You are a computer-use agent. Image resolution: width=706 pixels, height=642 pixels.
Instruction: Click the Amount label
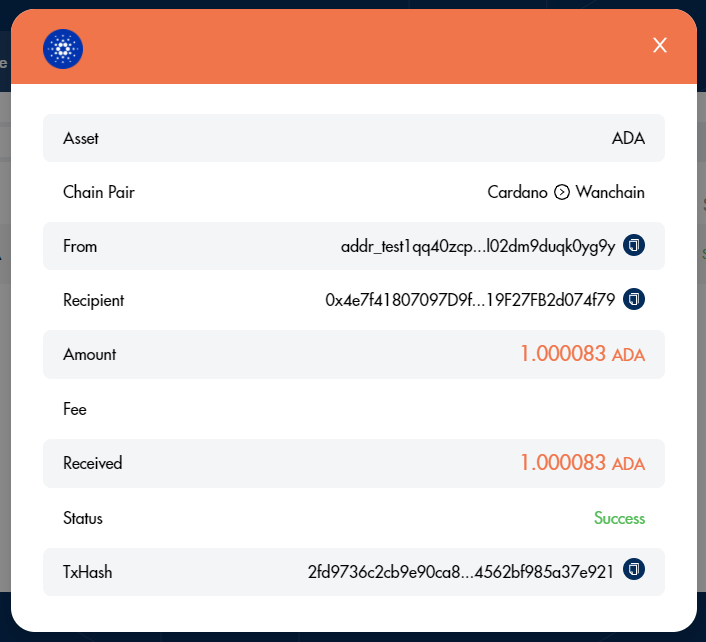(90, 354)
